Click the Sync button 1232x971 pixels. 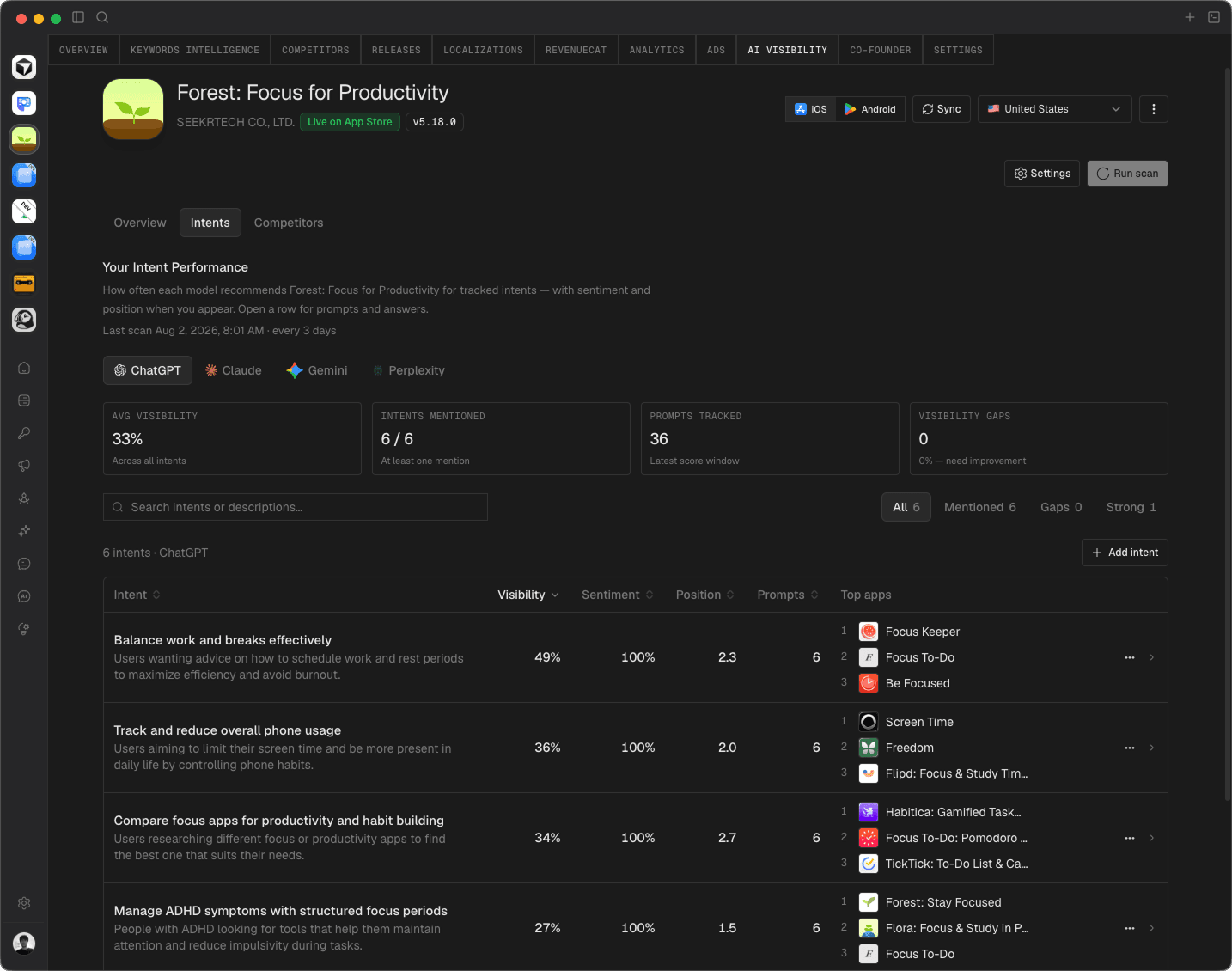tap(942, 109)
